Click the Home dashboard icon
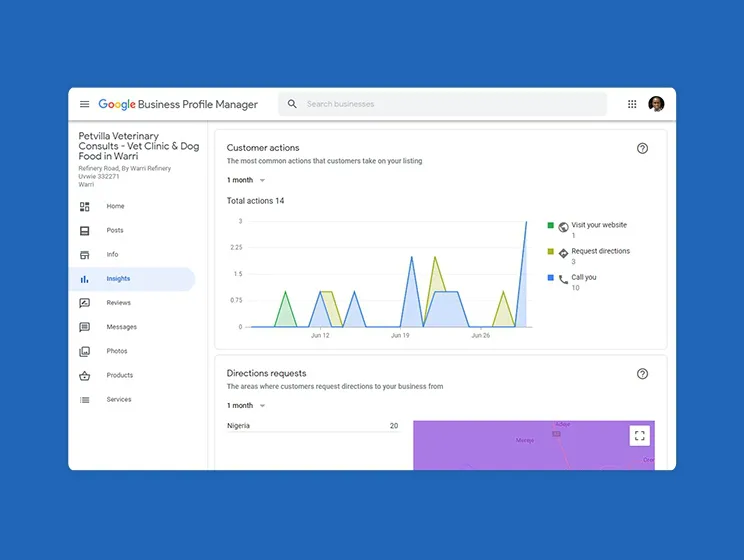Image resolution: width=744 pixels, height=560 pixels. pyautogui.click(x=84, y=206)
